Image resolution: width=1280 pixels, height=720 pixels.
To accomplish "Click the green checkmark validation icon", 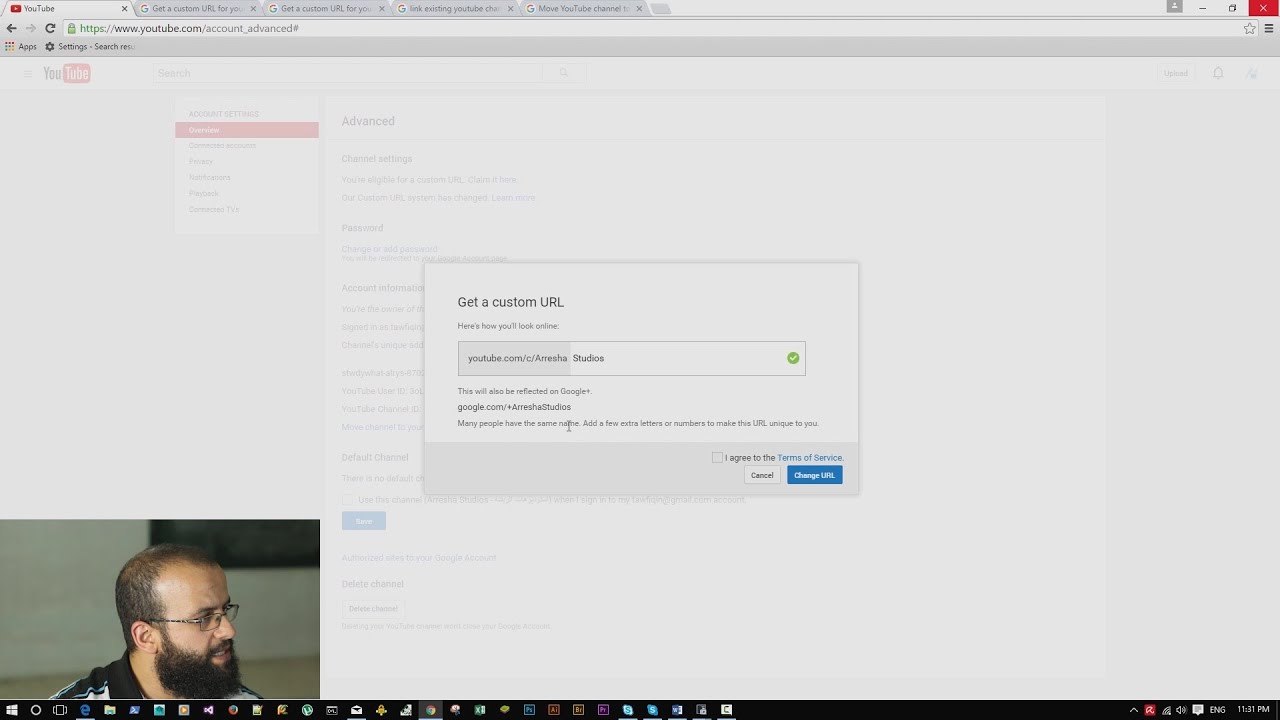I will coord(793,358).
